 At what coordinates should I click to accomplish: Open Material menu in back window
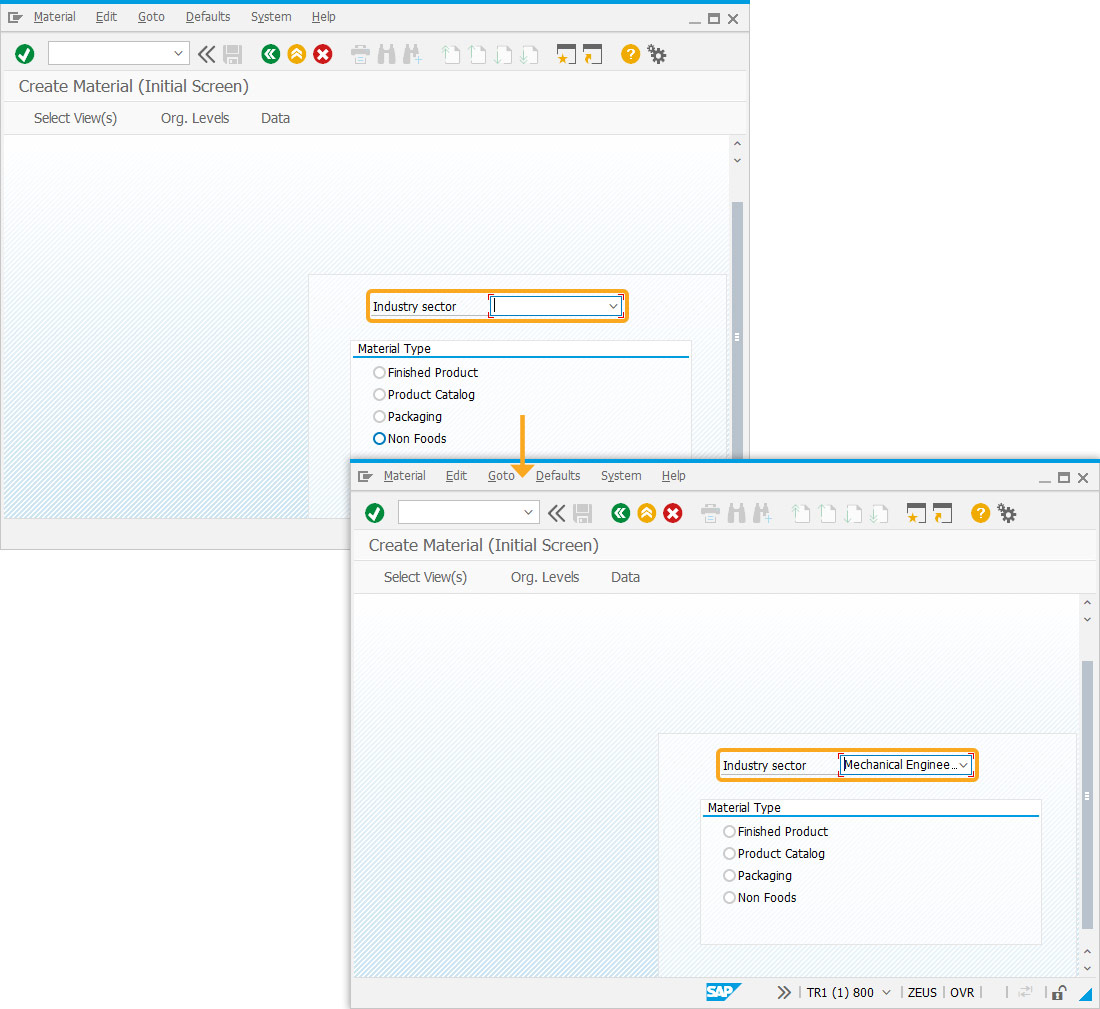[x=54, y=17]
